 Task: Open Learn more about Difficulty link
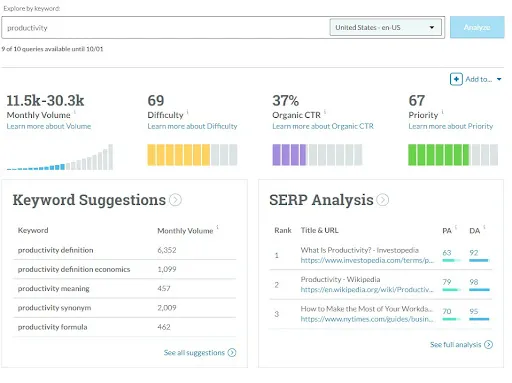pos(192,126)
